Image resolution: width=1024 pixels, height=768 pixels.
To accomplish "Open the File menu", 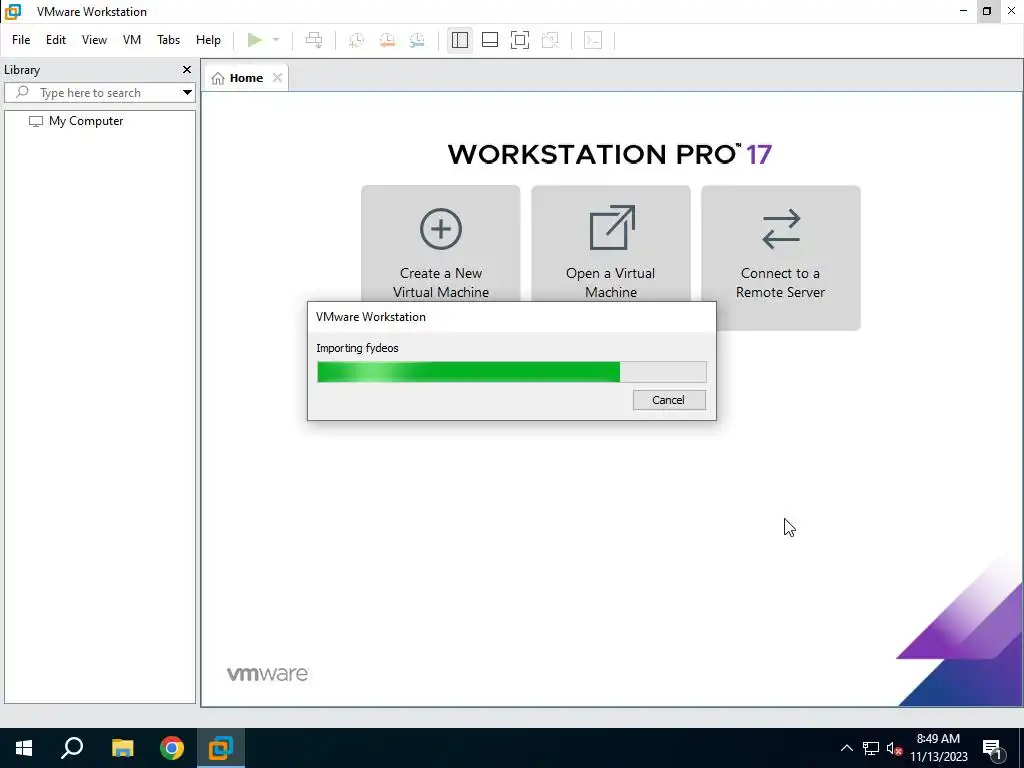I will 21,40.
